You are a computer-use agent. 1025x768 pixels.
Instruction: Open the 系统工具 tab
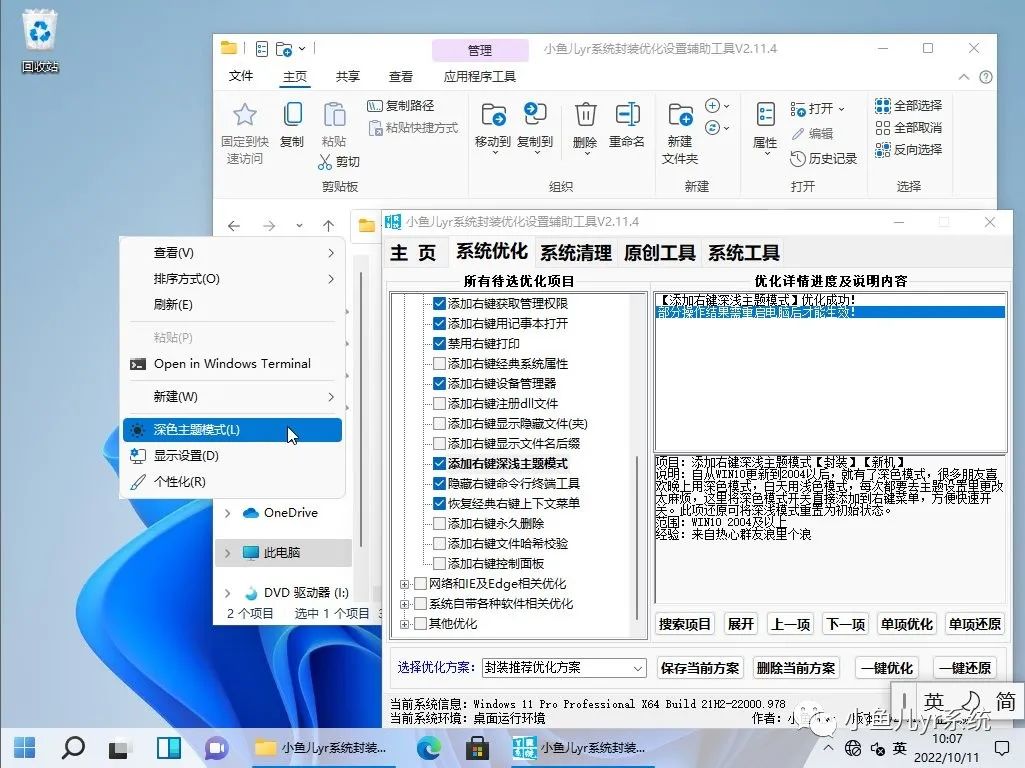[x=744, y=253]
